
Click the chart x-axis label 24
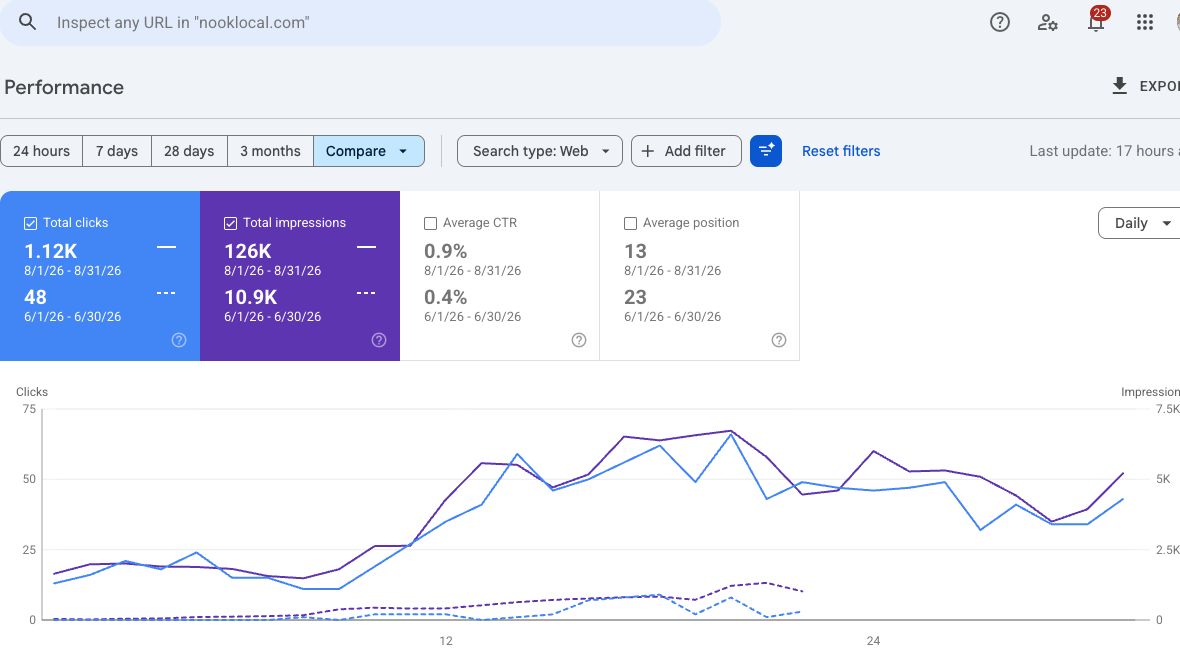click(x=873, y=641)
